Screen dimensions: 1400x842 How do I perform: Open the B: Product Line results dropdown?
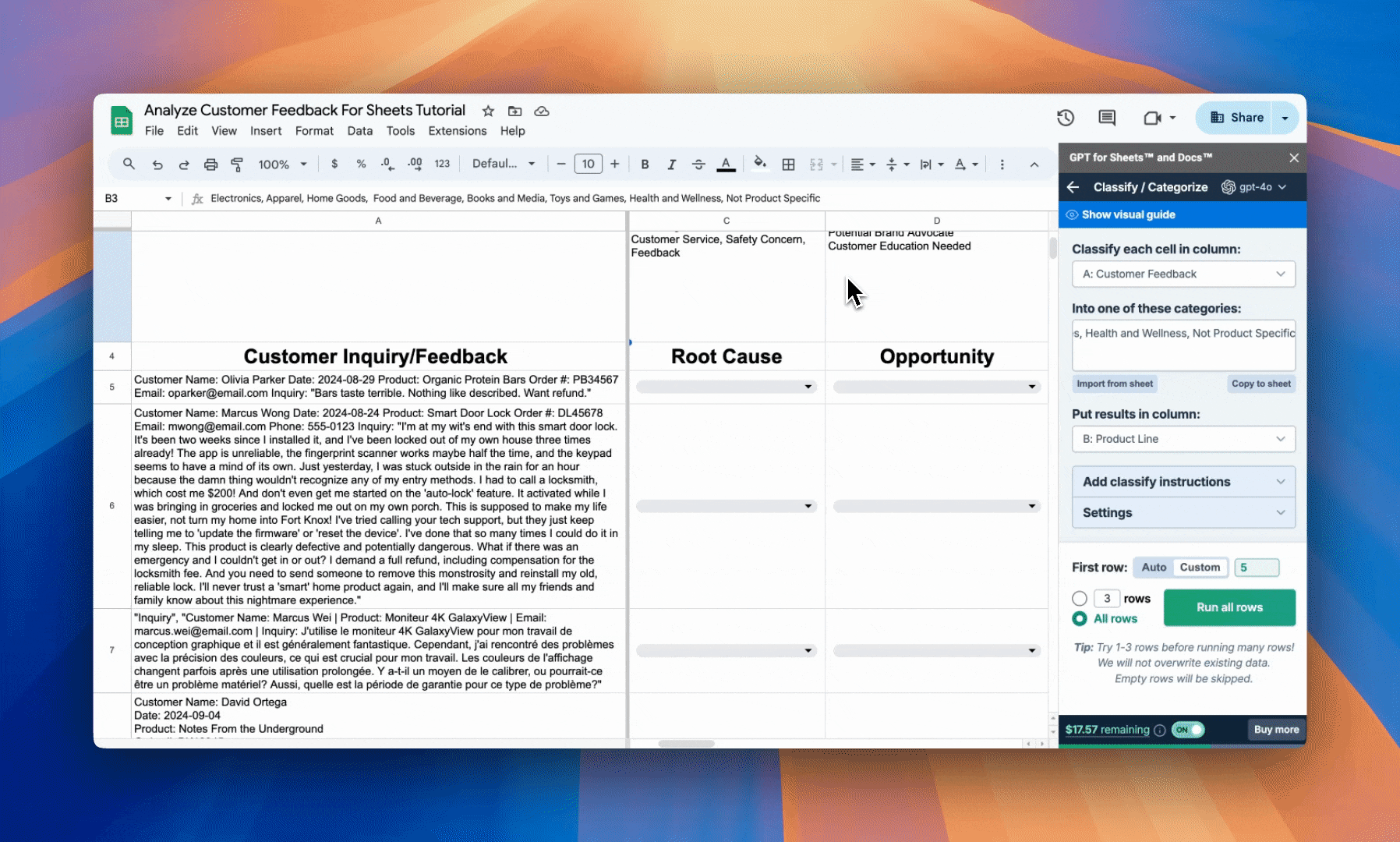click(1183, 439)
